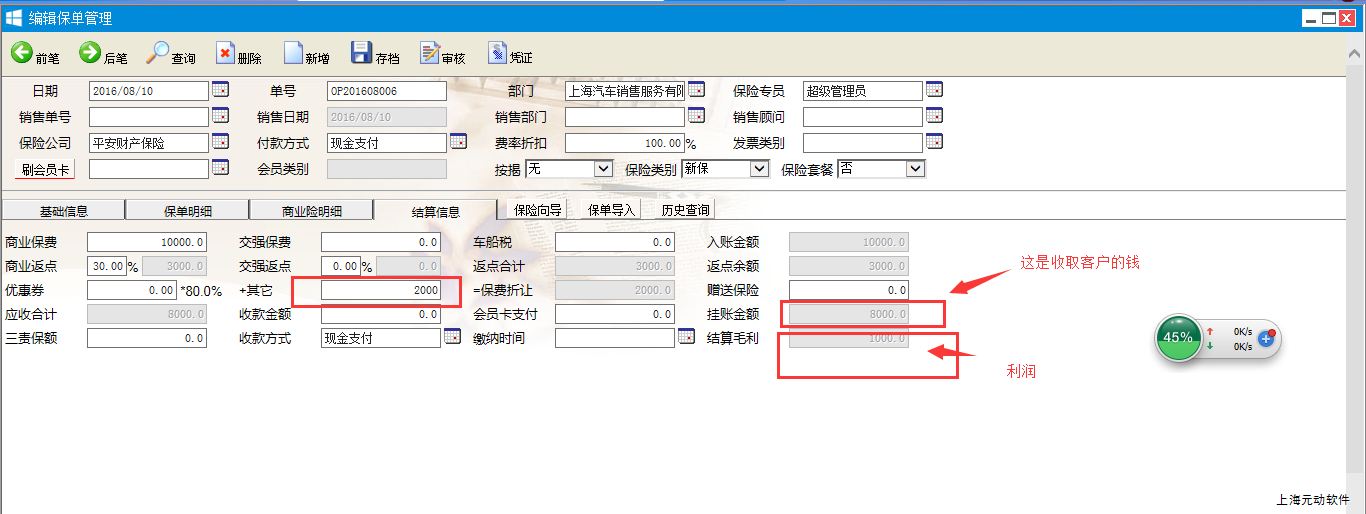This screenshot has width=1366, height=514.
Task: Save the policy with 存档 icon
Action: click(361, 54)
